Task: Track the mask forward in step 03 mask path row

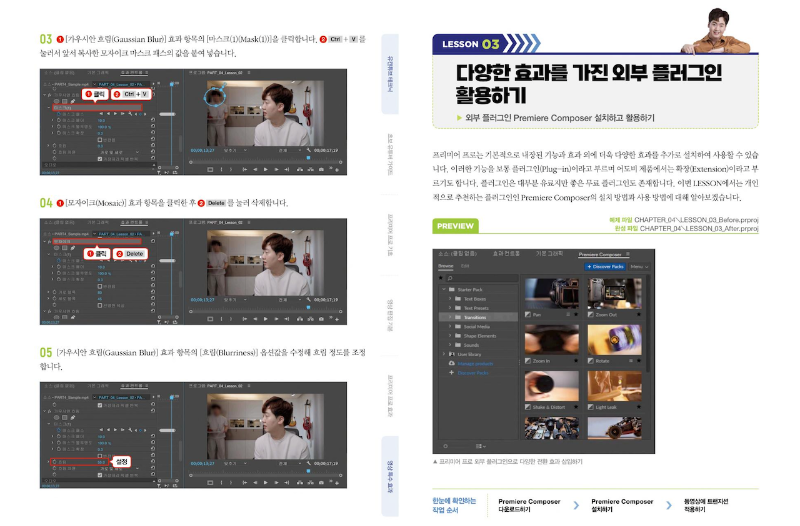Action: (x=115, y=114)
